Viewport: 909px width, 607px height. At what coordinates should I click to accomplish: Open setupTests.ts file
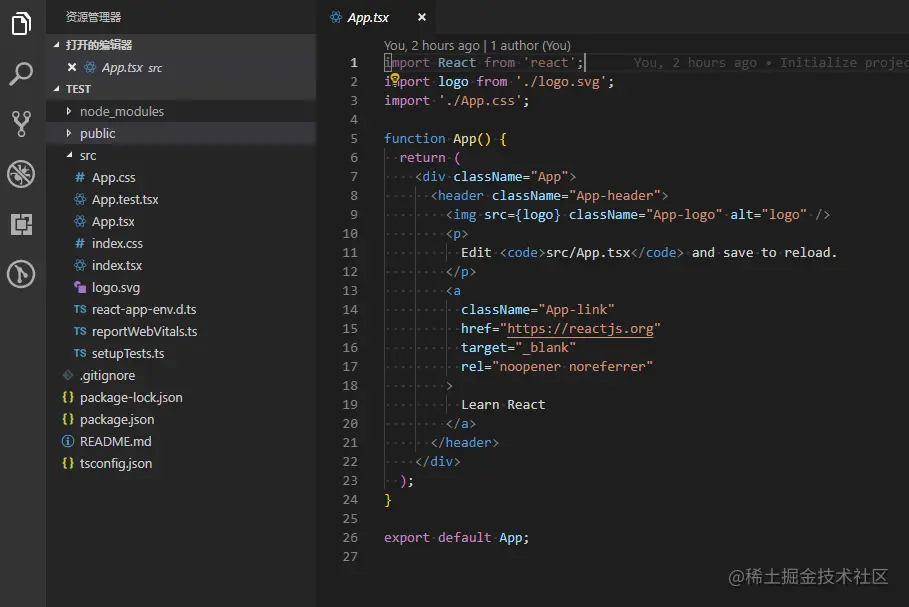(x=181, y=354)
